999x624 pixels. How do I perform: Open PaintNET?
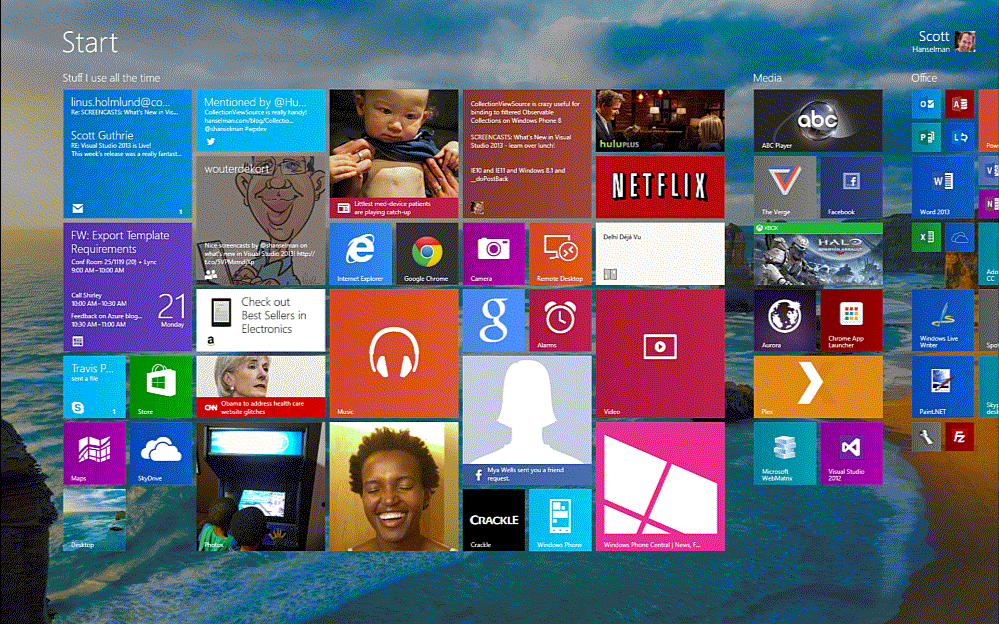coord(941,387)
